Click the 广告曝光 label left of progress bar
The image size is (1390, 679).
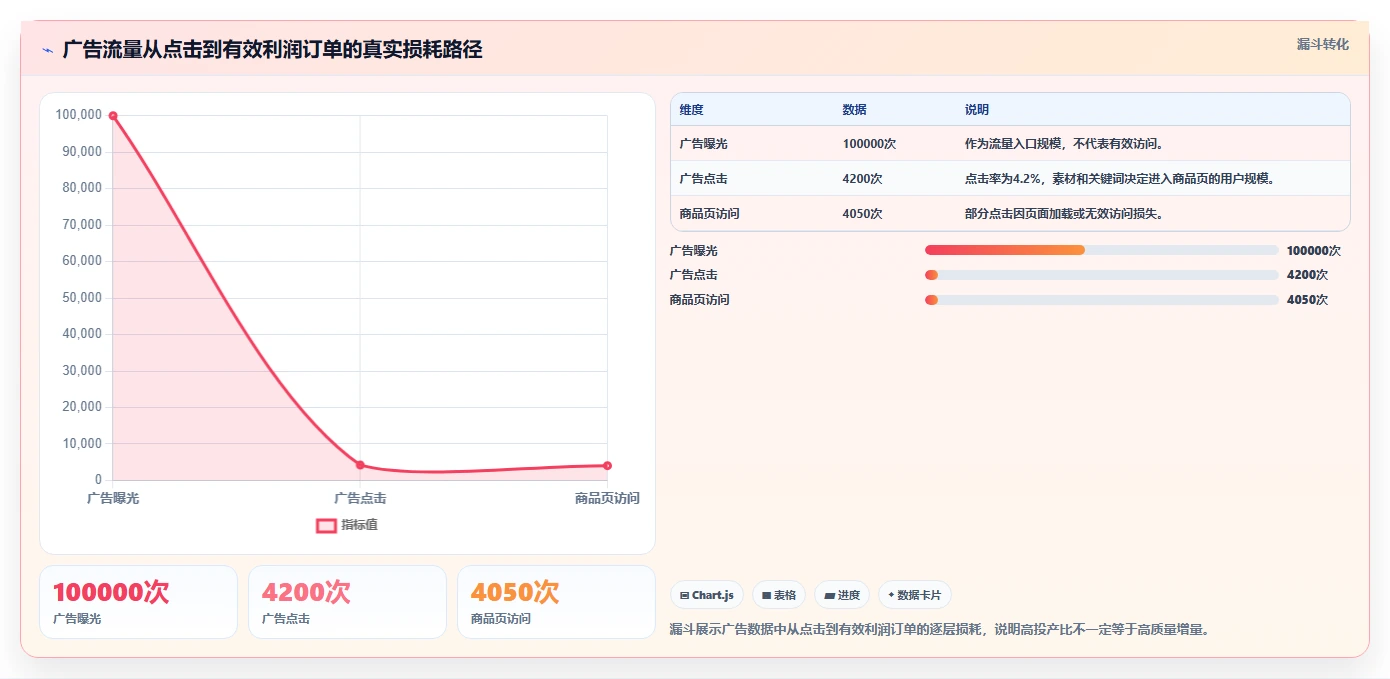(x=694, y=251)
